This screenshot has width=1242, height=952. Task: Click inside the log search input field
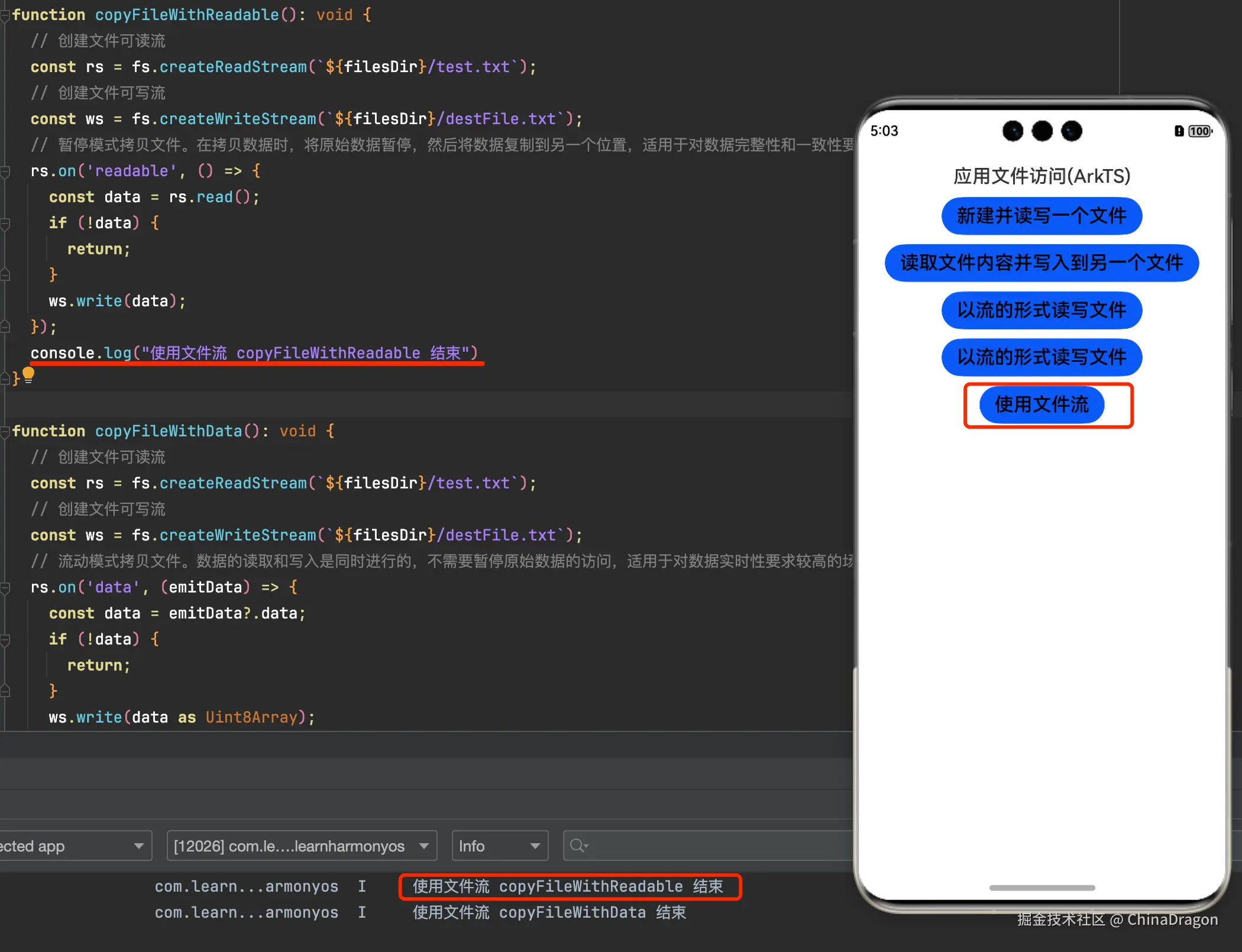710,846
